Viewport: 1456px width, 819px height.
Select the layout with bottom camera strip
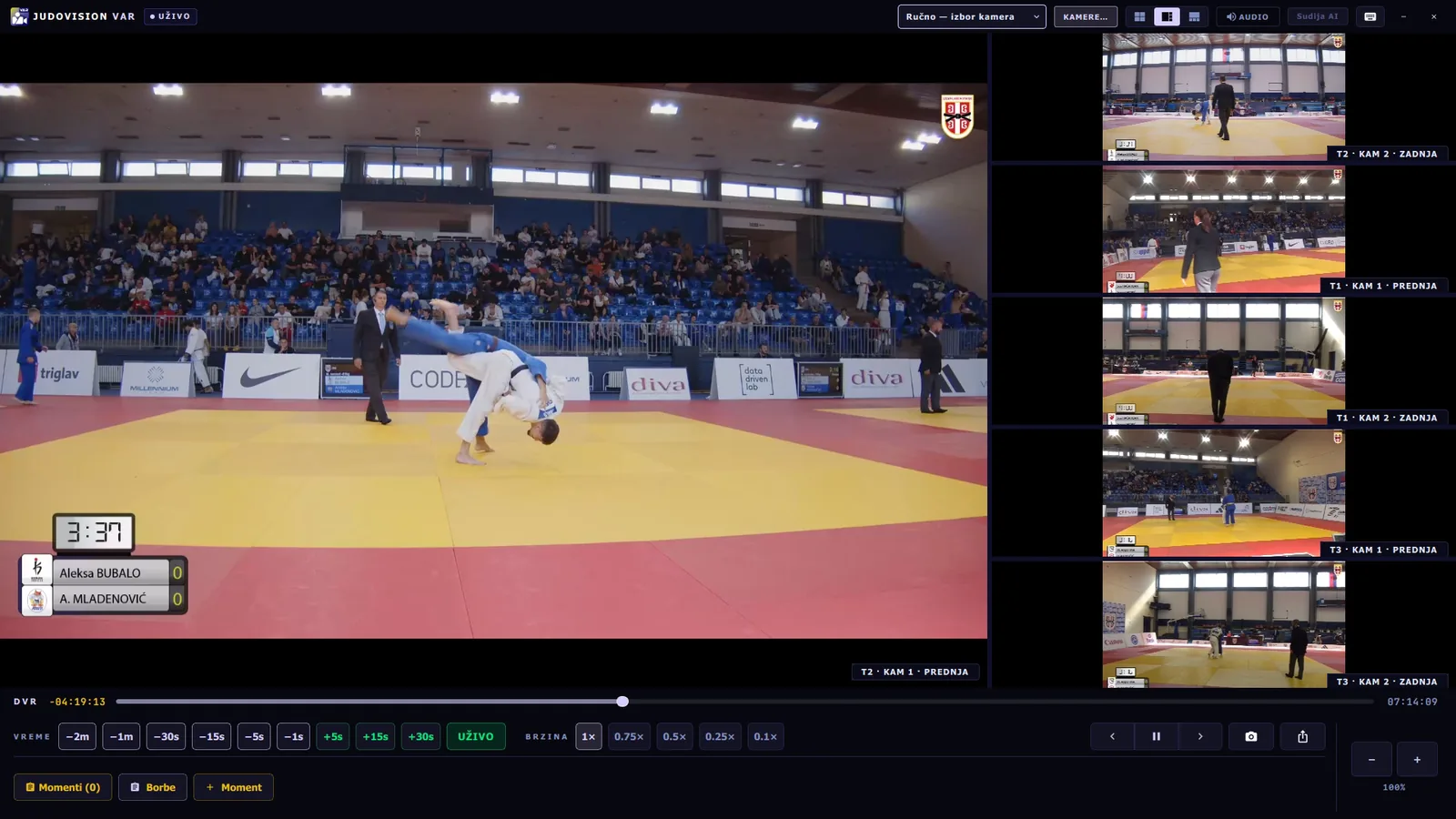tap(1194, 16)
